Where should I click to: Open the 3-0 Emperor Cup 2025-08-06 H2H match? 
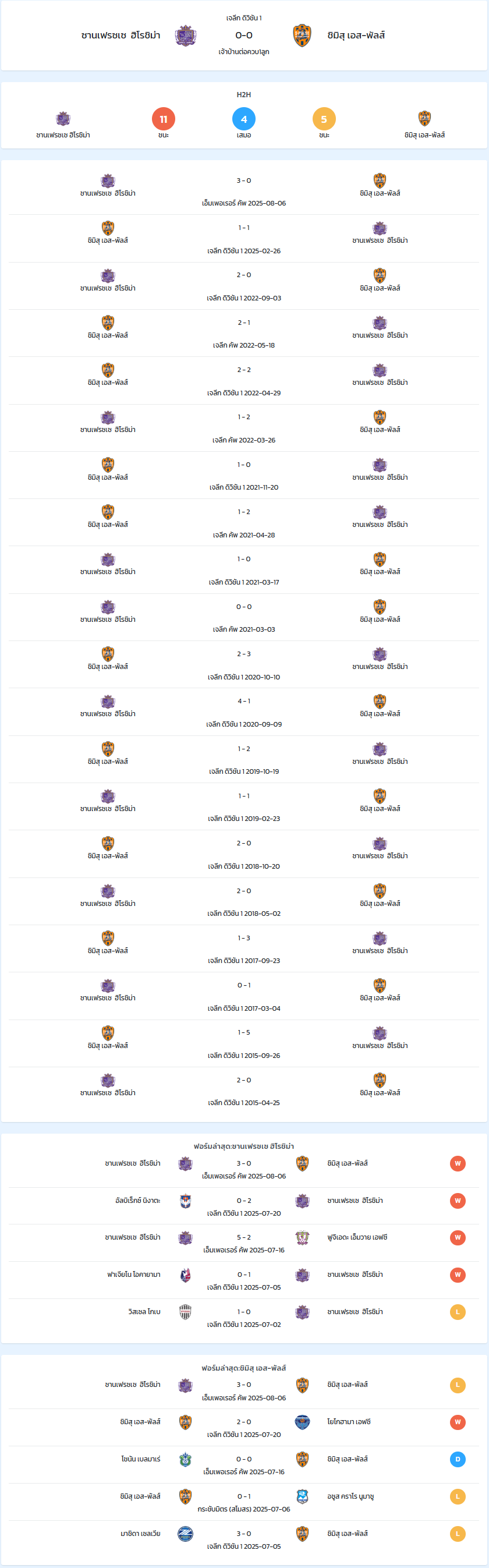tap(244, 191)
